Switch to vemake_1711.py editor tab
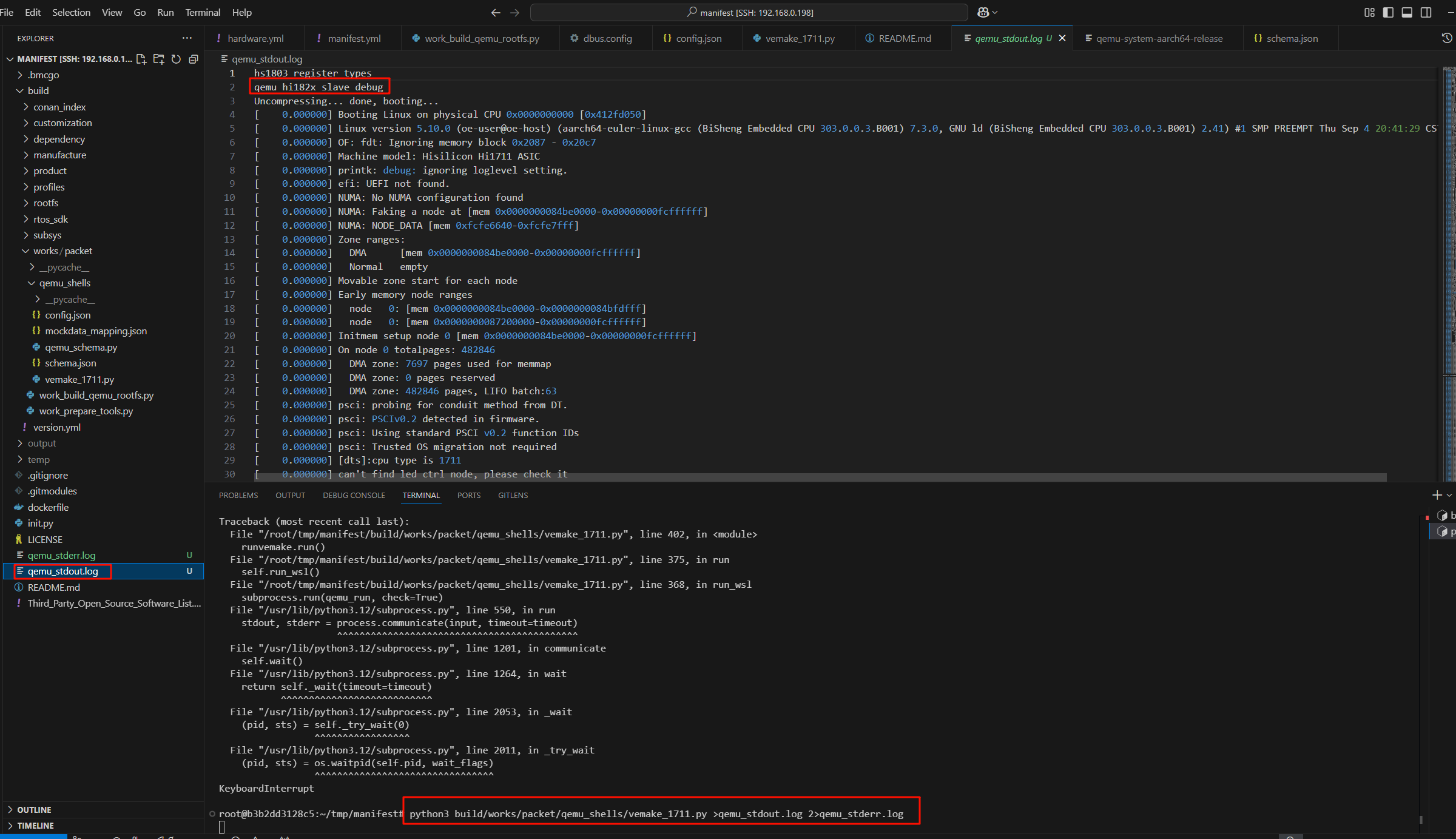Screen dimensions: 1456x839 [799, 38]
